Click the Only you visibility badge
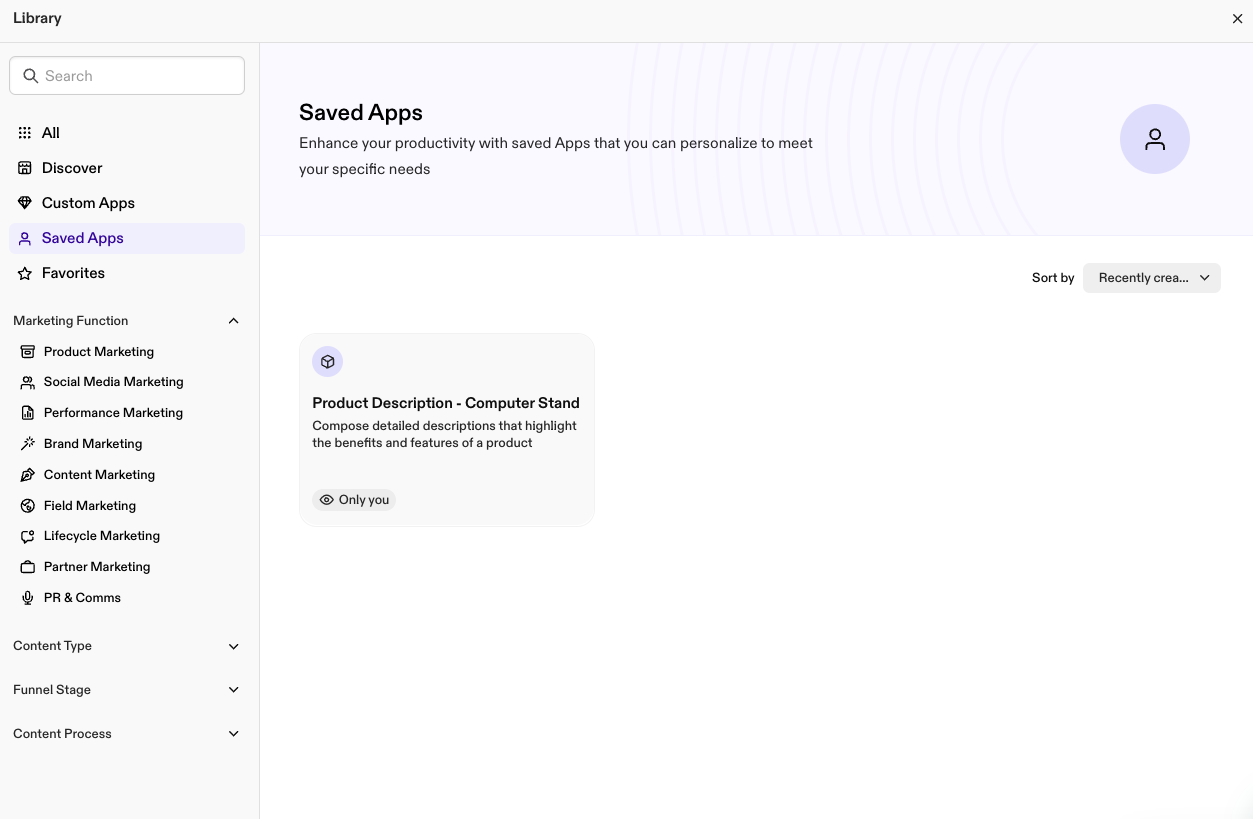Viewport: 1253px width, 819px height. (x=354, y=500)
